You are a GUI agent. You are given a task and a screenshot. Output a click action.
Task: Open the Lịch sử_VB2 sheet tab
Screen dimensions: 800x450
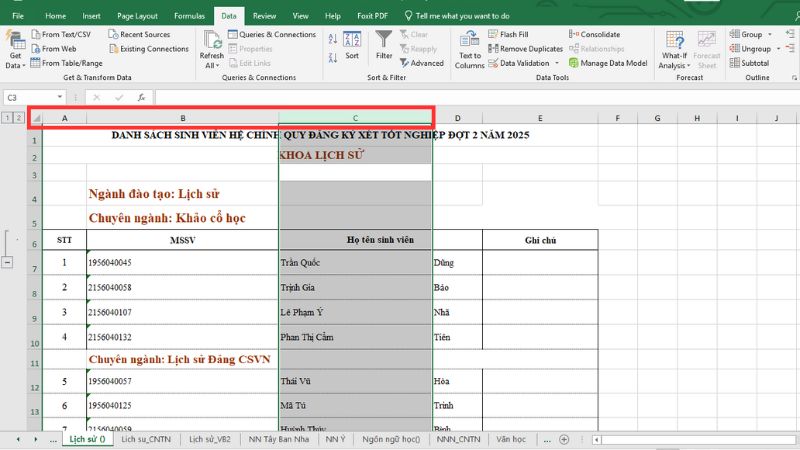210,439
